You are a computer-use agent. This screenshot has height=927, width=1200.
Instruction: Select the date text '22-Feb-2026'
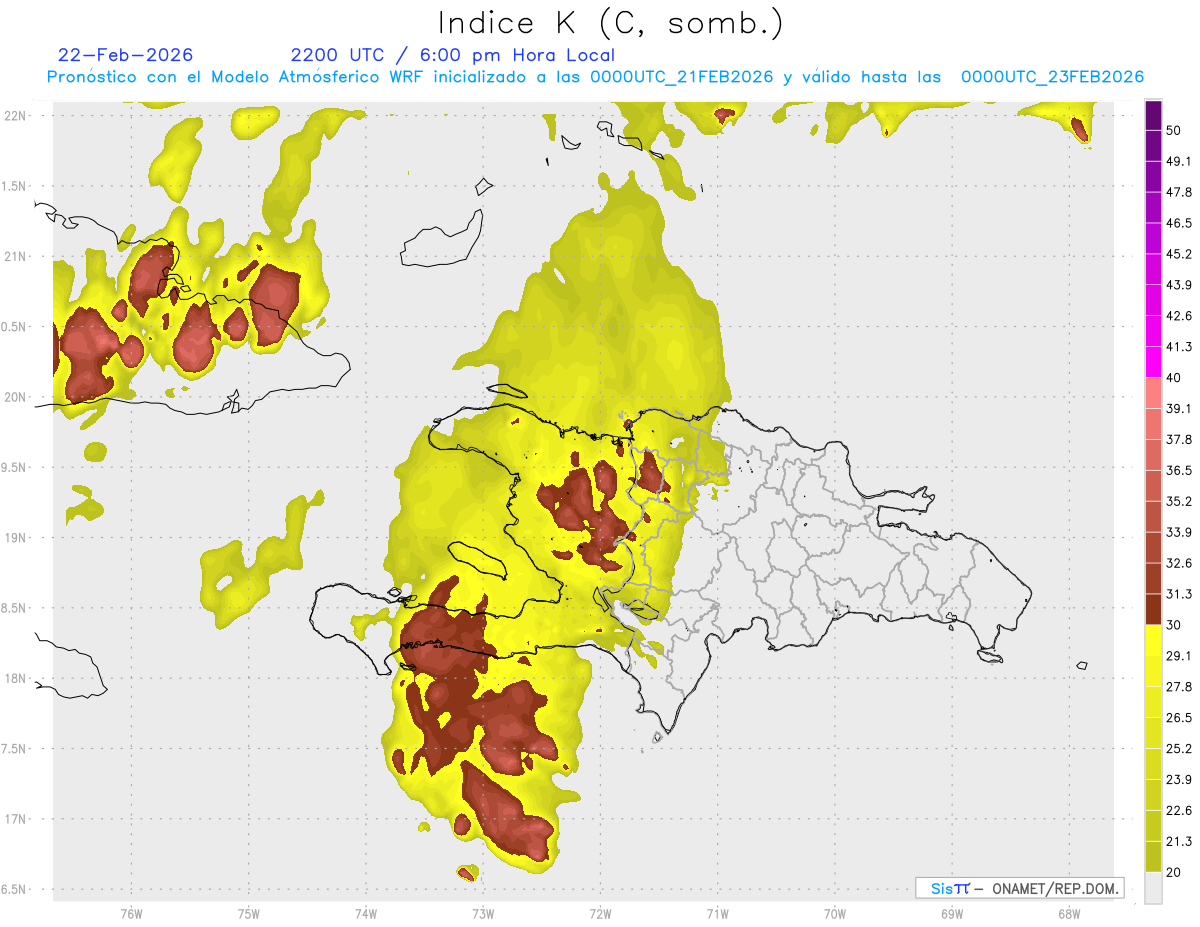(x=125, y=55)
